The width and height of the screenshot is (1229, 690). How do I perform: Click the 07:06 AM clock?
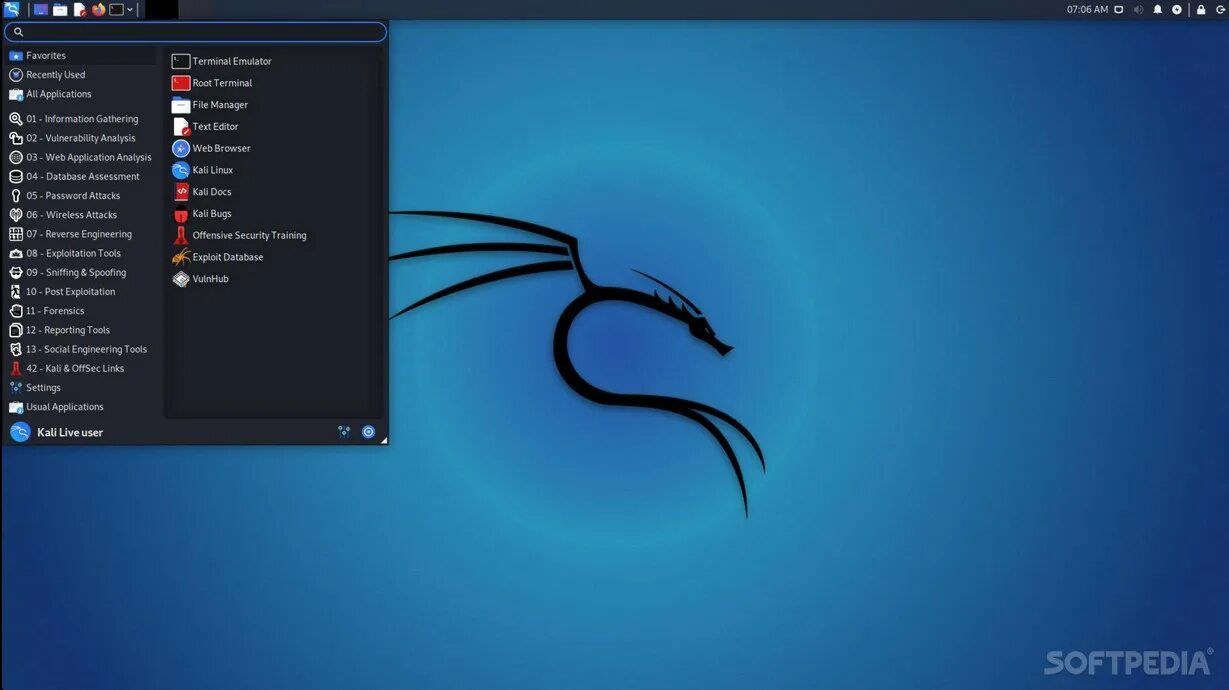point(1087,9)
